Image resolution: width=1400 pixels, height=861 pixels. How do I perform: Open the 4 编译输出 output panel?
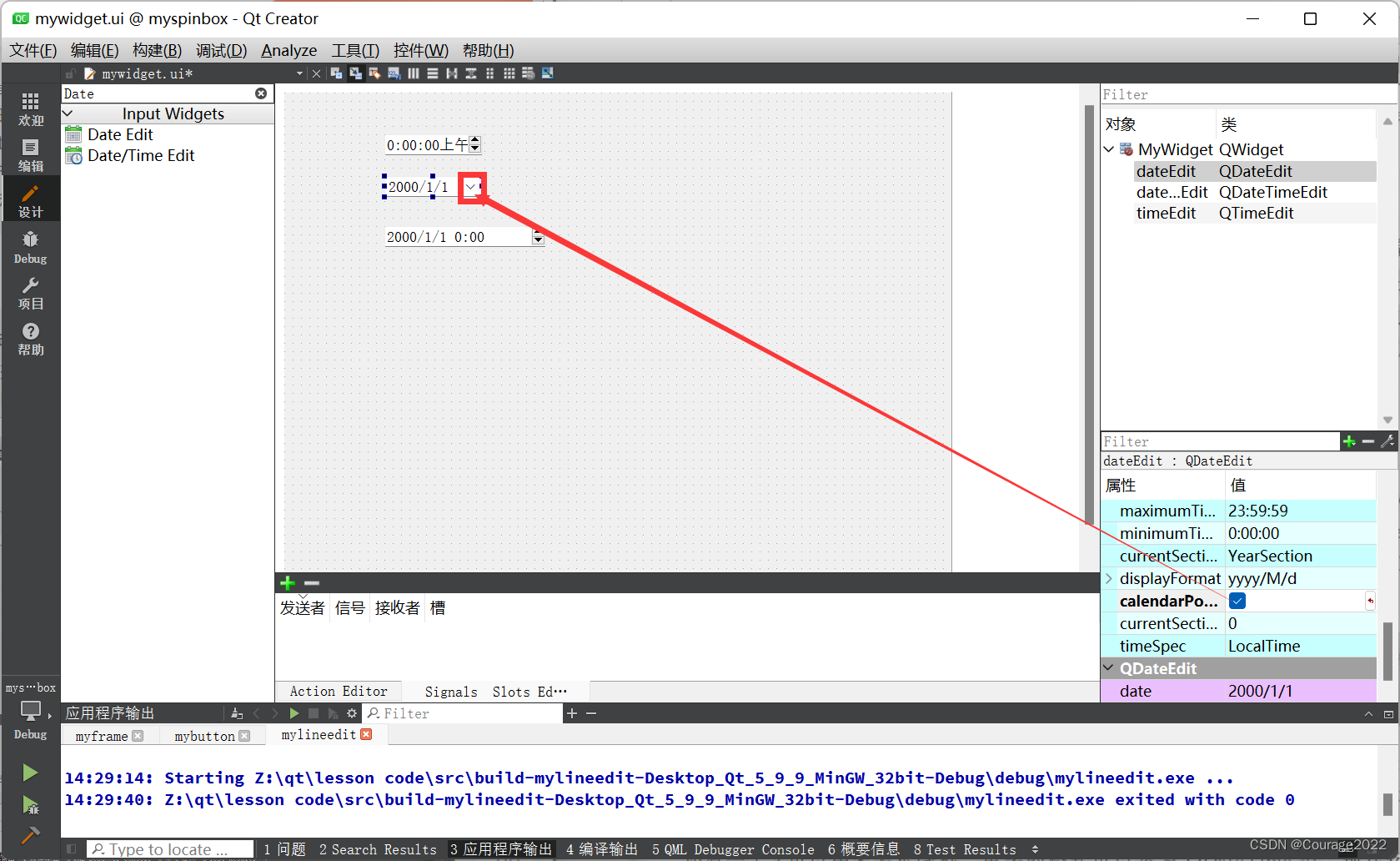tap(601, 848)
